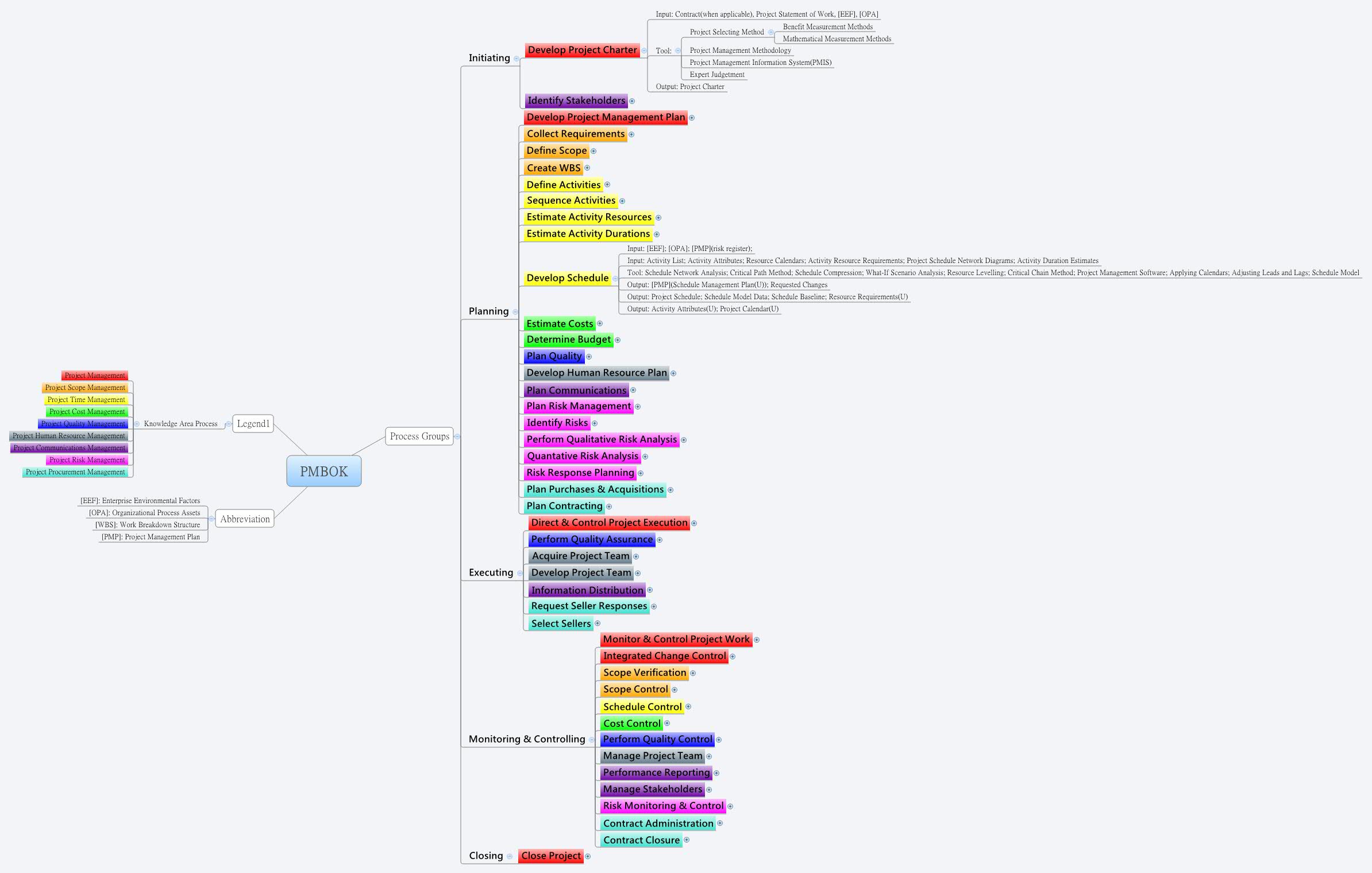Select the PMBOK central topic
This screenshot has width=1372, height=873.
click(x=324, y=471)
